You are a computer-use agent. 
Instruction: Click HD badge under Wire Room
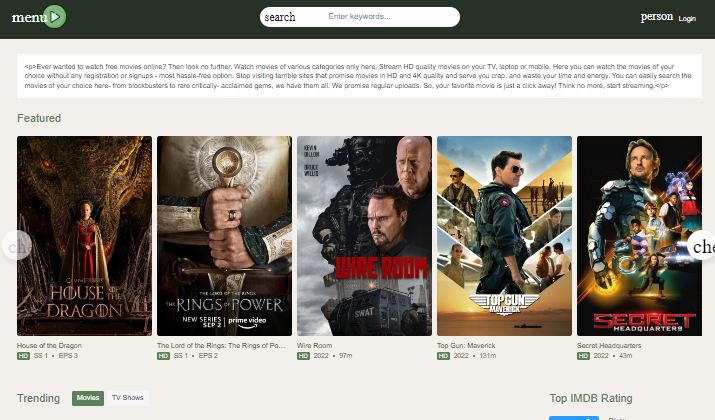tap(303, 356)
